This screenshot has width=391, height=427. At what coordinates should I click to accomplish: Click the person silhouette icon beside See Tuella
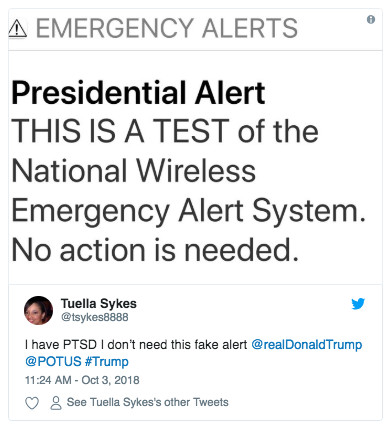56,403
